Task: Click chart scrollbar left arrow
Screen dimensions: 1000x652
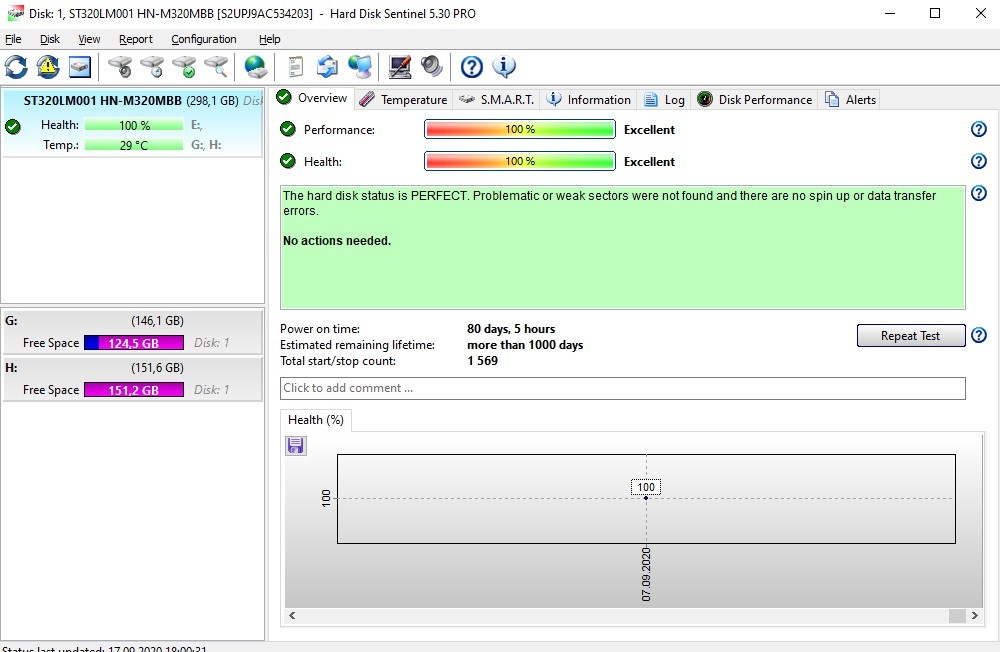Action: tap(292, 616)
